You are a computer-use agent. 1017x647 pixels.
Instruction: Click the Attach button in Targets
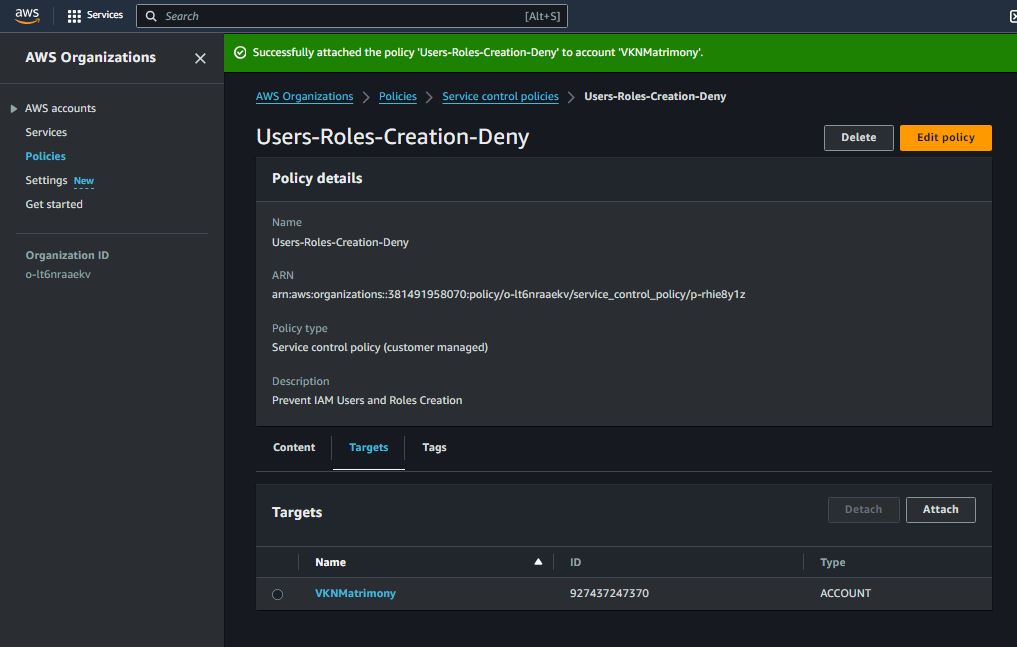click(x=940, y=510)
